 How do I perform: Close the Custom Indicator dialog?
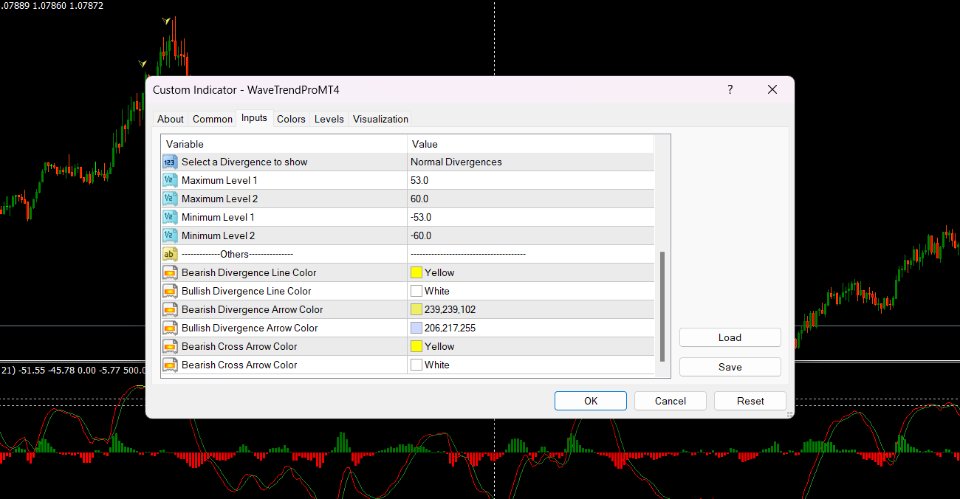(x=772, y=89)
